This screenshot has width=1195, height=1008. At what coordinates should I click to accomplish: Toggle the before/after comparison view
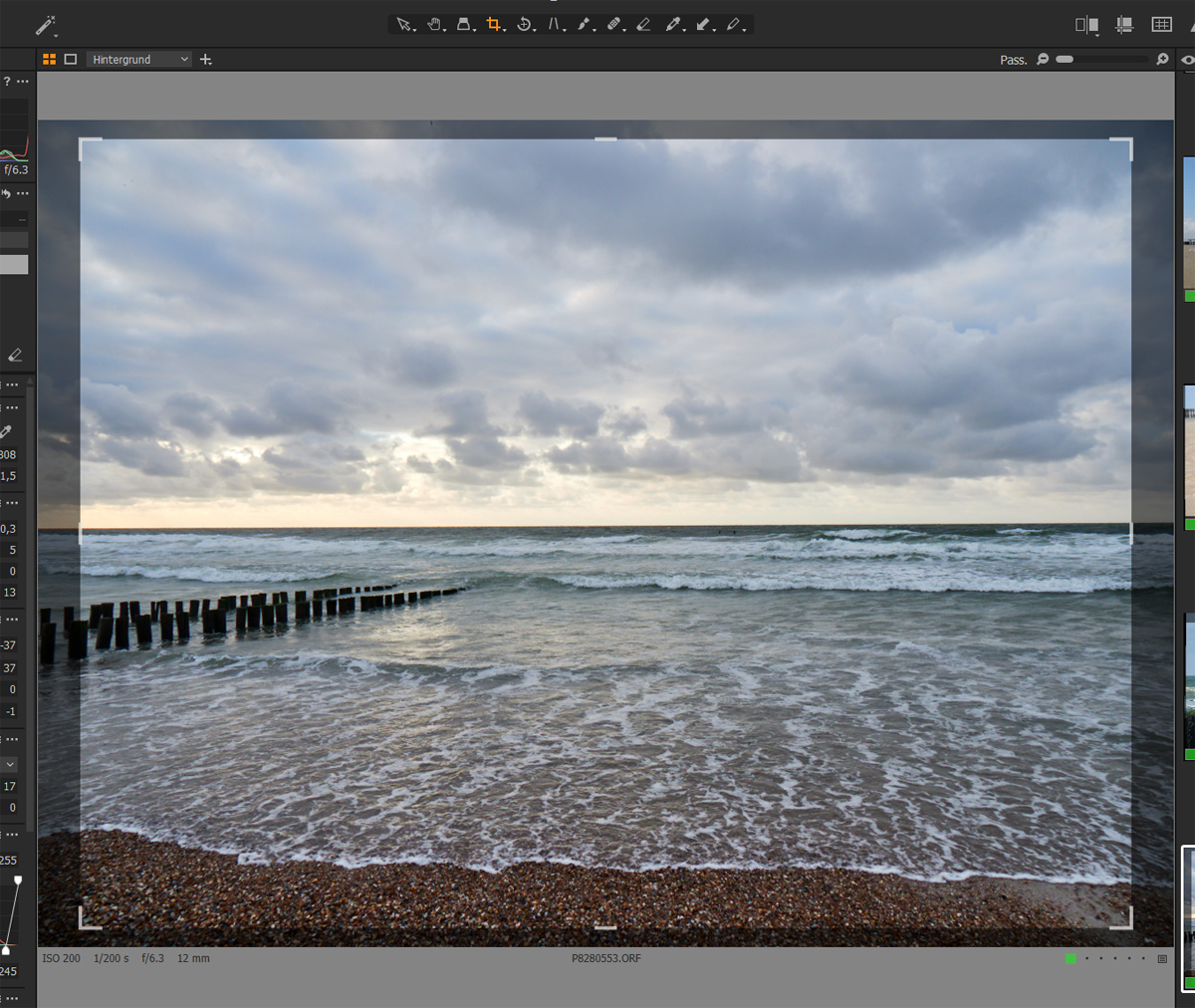1086,25
